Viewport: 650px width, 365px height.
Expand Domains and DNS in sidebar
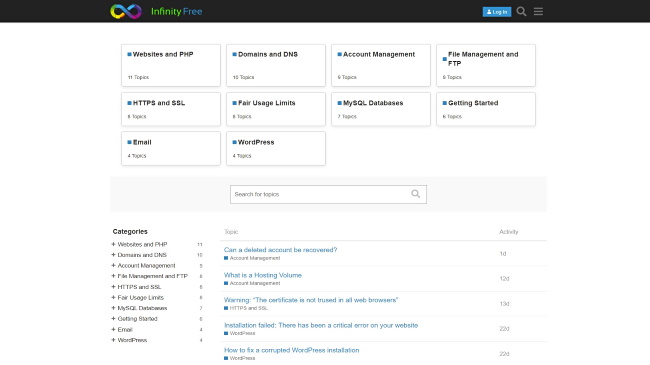[113, 255]
